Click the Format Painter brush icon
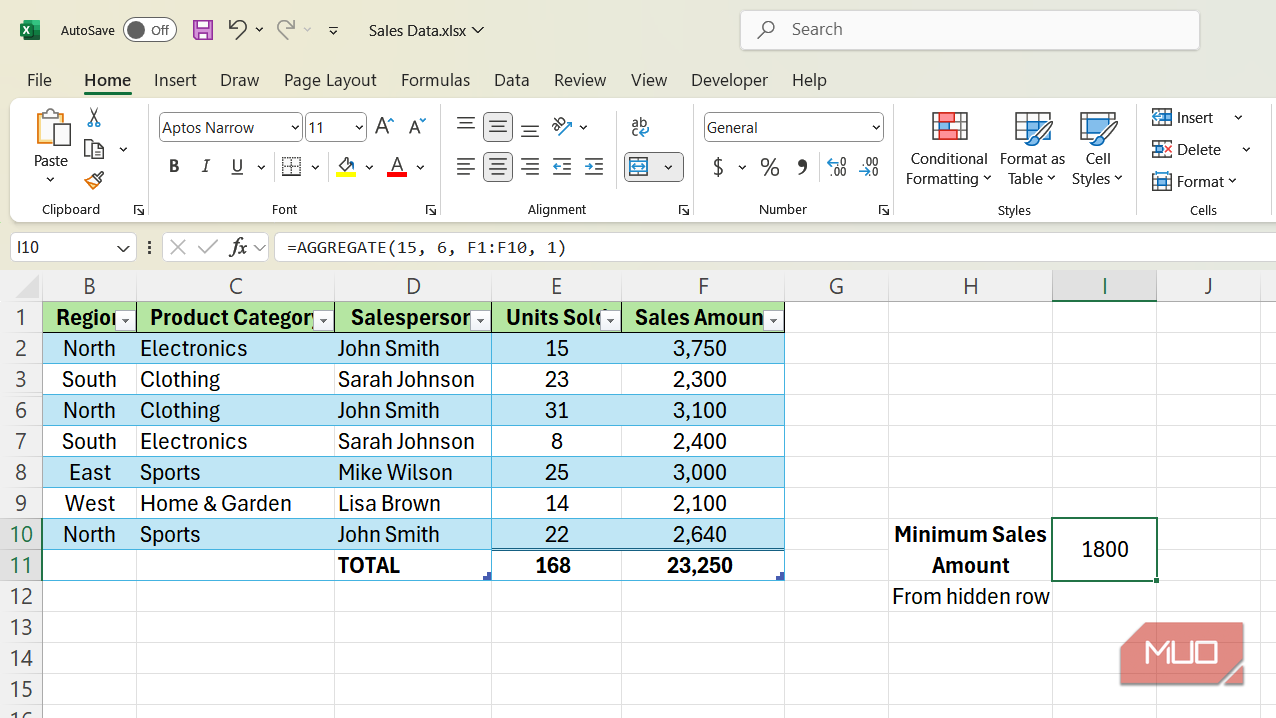 click(94, 180)
